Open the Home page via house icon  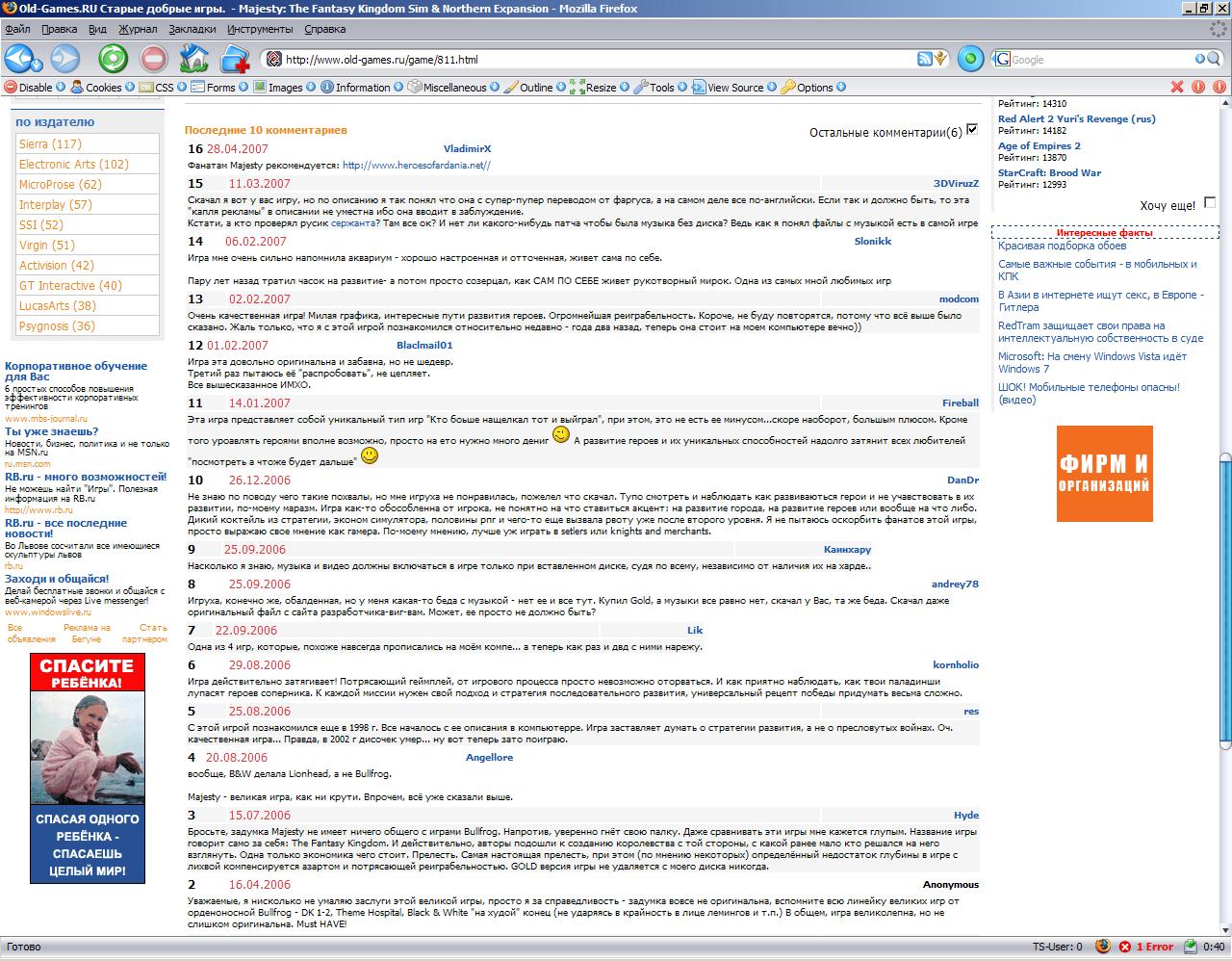tap(194, 59)
